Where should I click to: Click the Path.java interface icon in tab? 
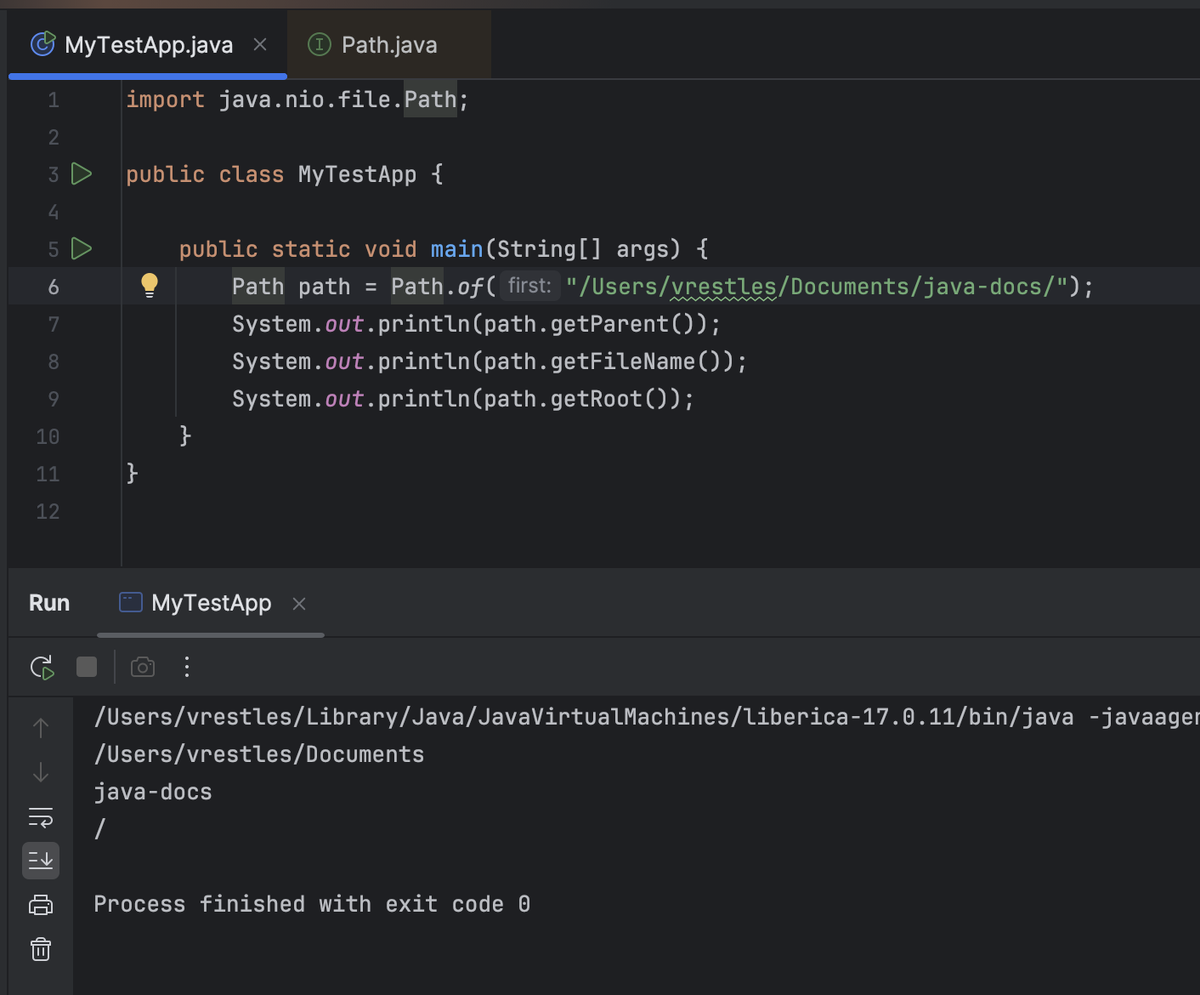[x=320, y=45]
